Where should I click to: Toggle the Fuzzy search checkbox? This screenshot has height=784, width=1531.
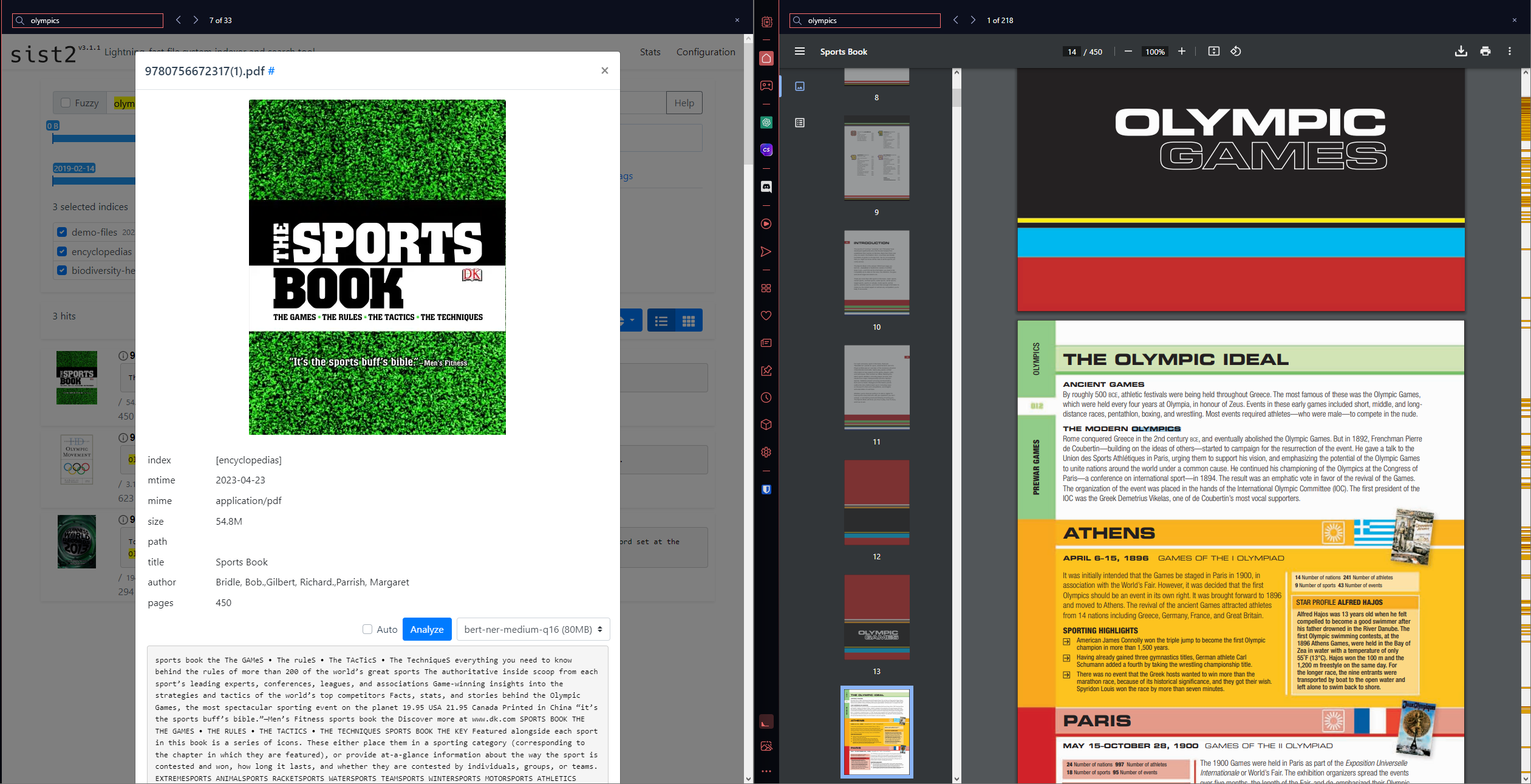[x=66, y=103]
